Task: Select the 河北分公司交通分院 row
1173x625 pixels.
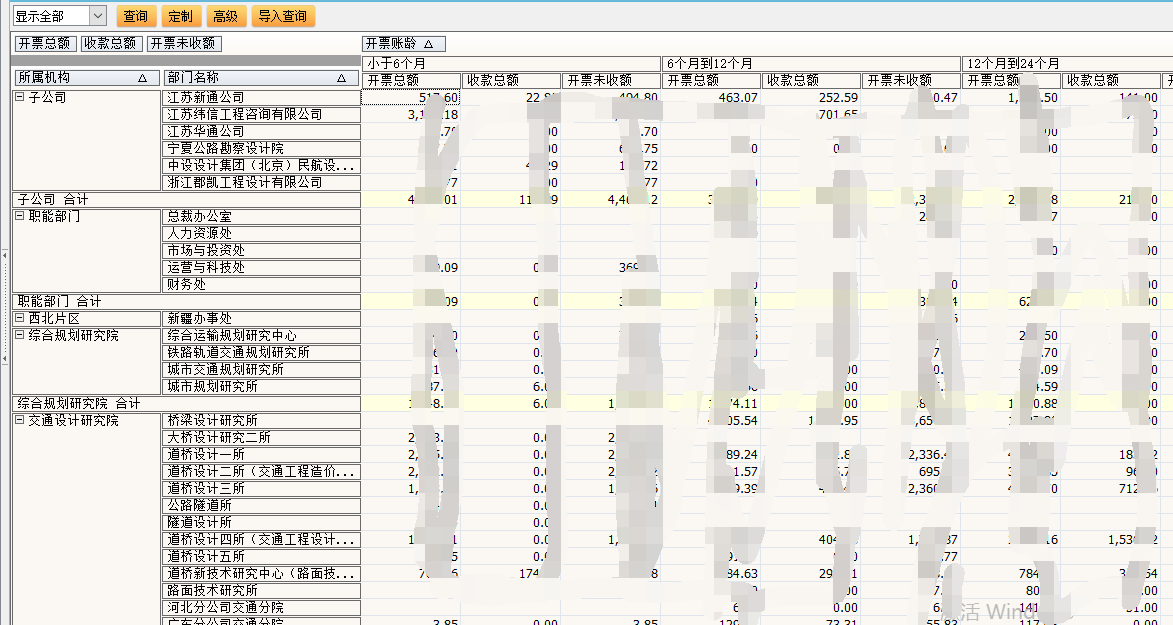Action: pyautogui.click(x=261, y=607)
